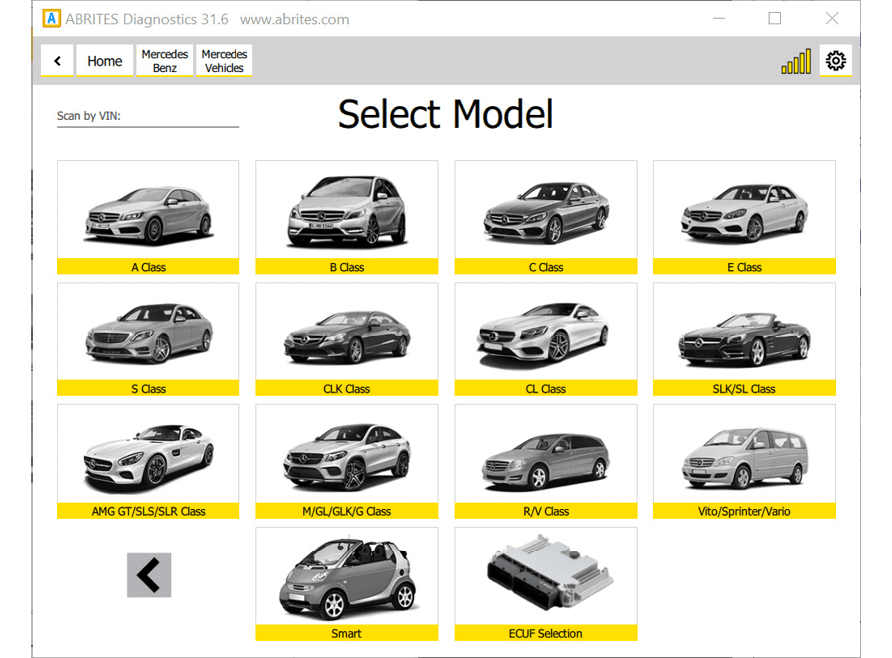Open Mercedes Vehicles breadcrumb

(x=224, y=61)
